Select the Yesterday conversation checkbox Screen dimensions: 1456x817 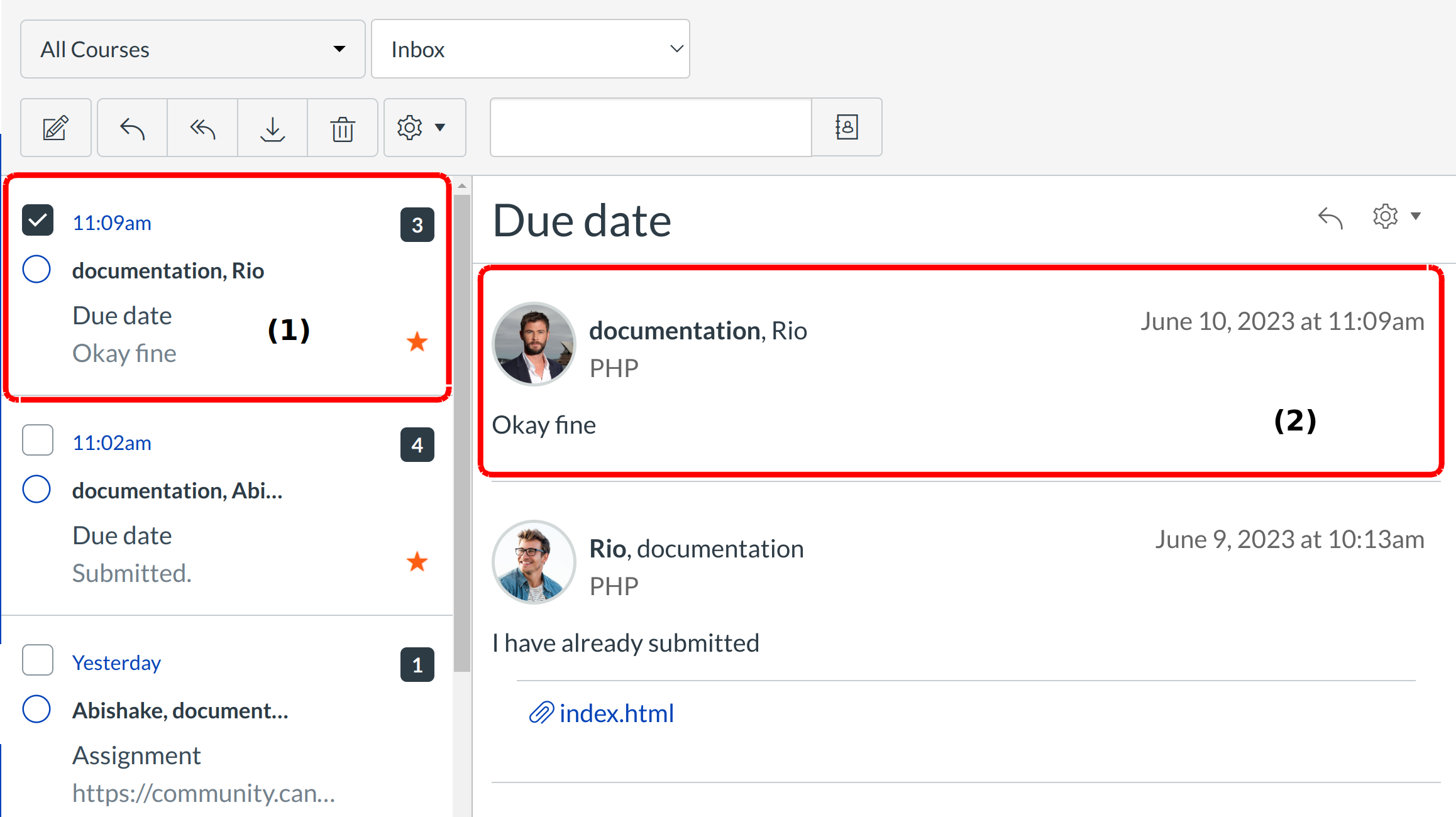(x=38, y=660)
